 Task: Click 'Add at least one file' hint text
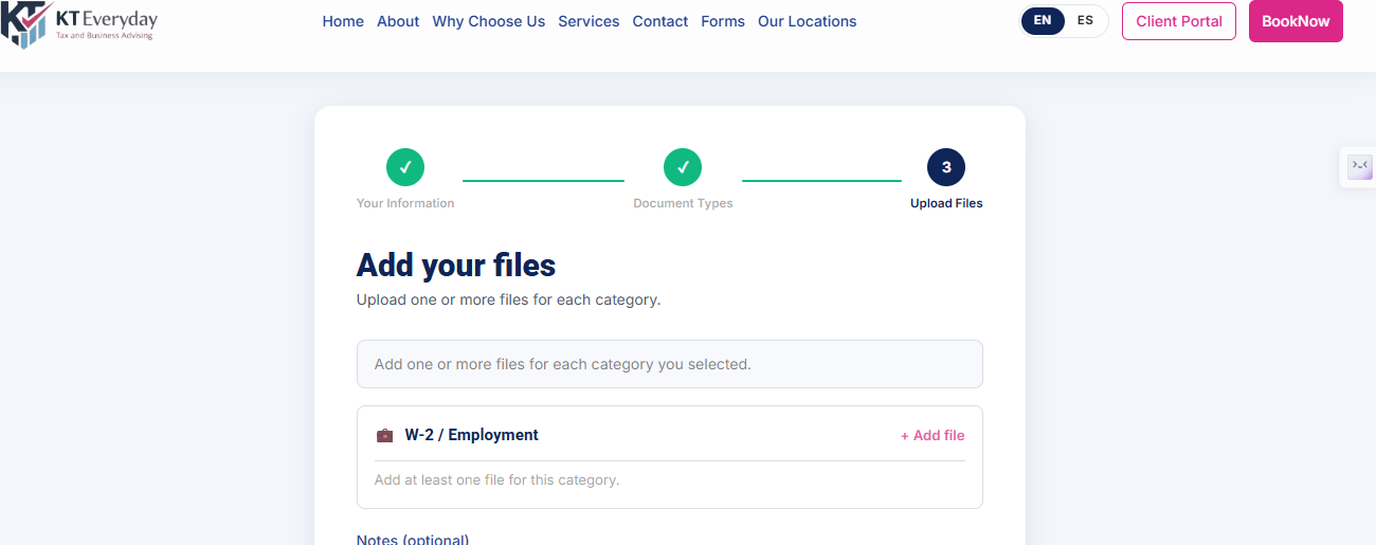click(497, 480)
